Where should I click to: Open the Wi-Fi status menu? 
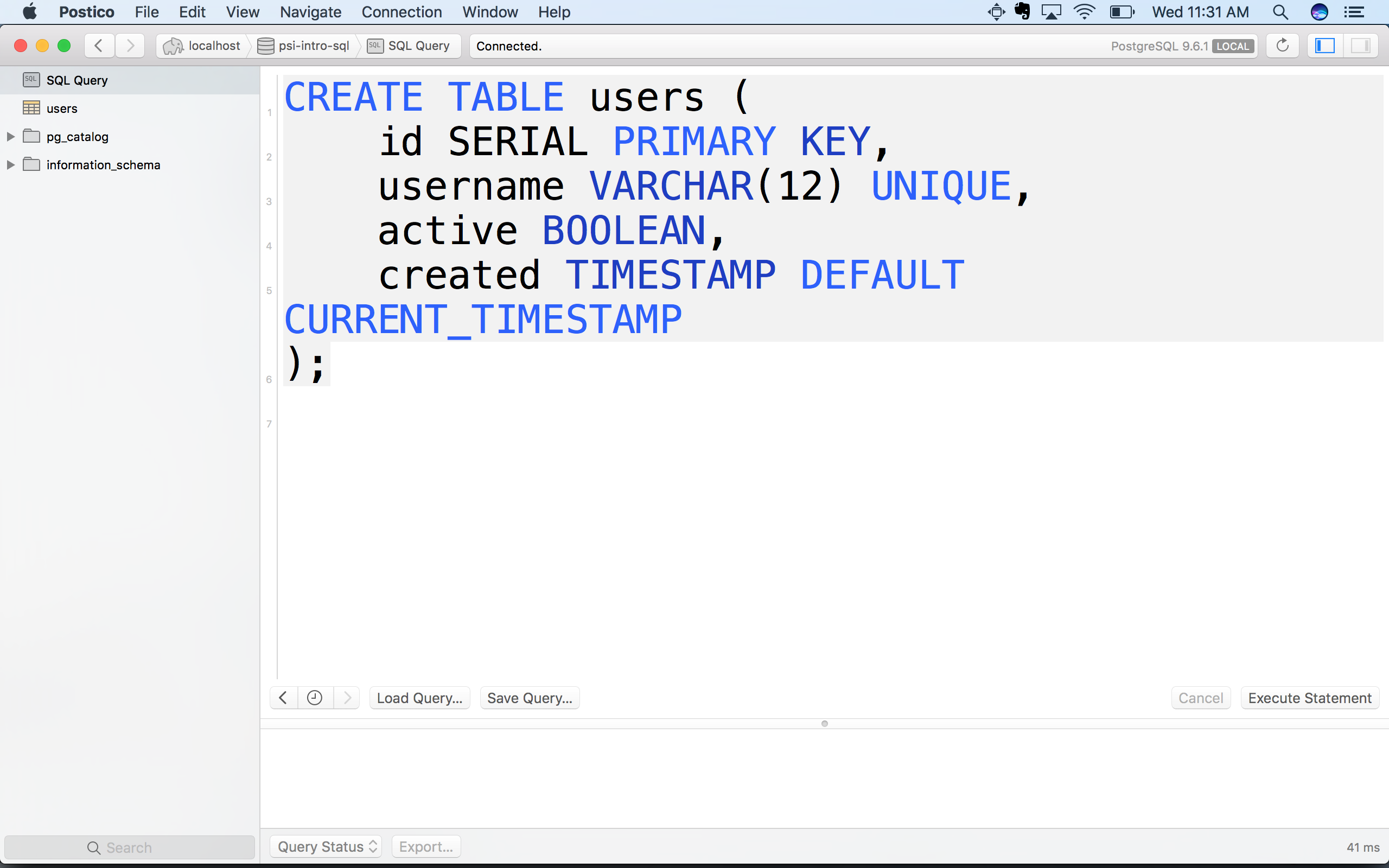click(1084, 12)
